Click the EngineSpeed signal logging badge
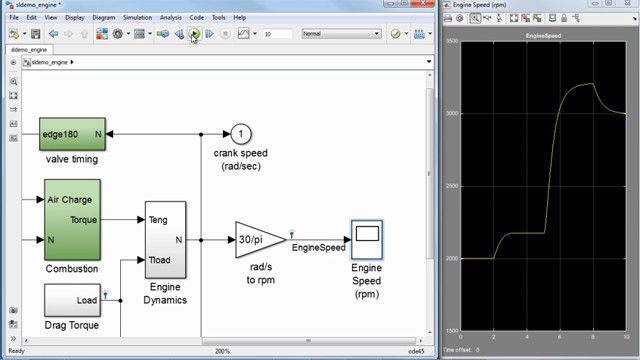Screen dimensions: 640x360 coord(291,234)
